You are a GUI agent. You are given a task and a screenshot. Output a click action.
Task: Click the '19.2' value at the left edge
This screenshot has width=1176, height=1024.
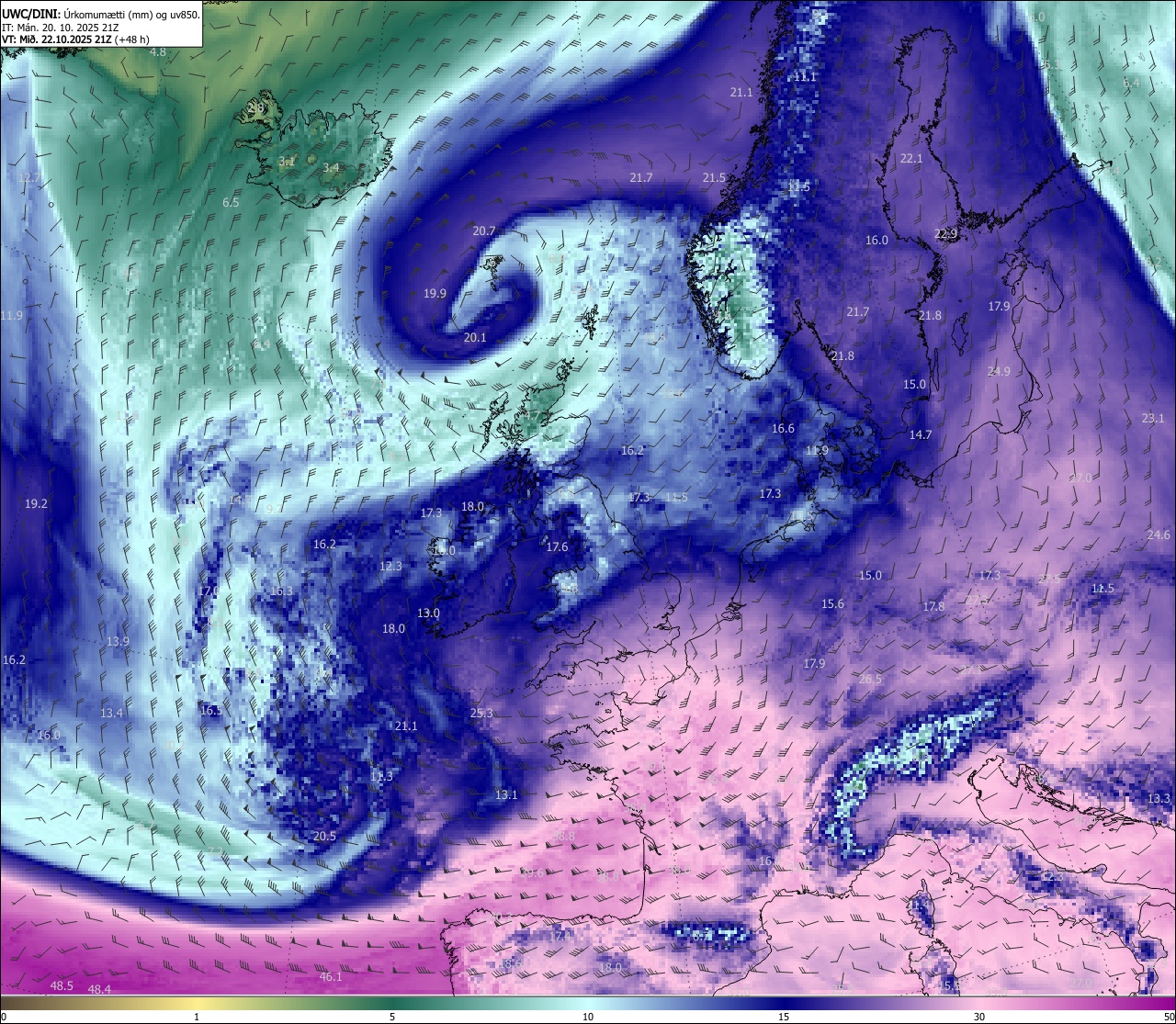[36, 504]
